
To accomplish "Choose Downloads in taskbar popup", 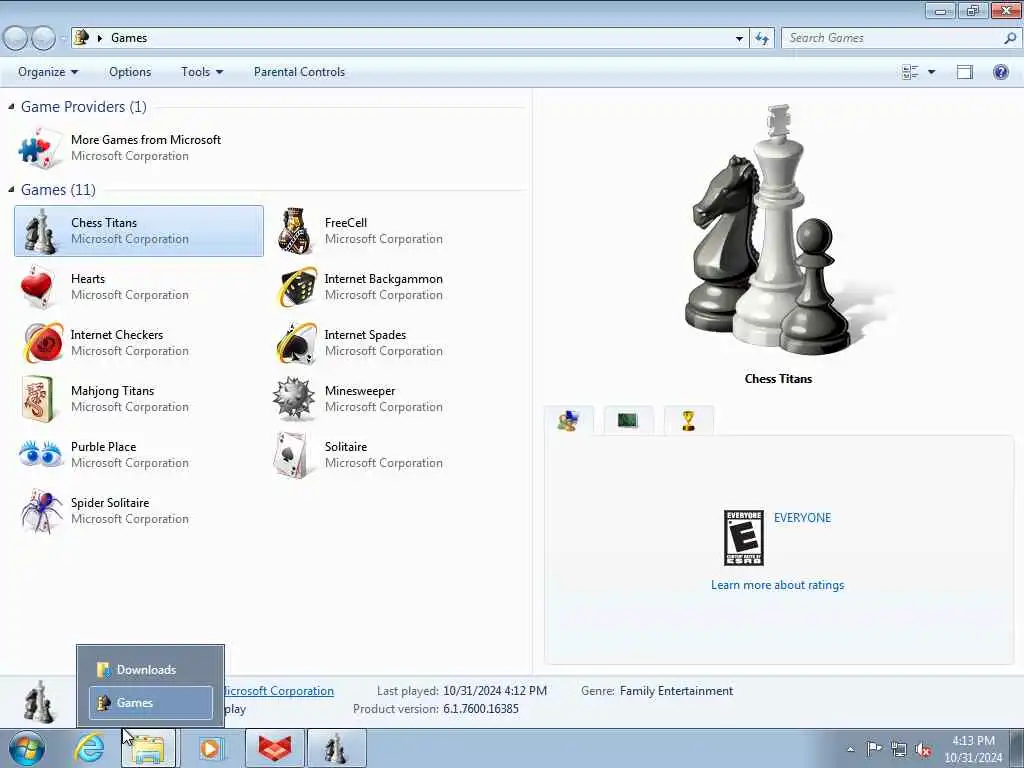I will (x=151, y=669).
